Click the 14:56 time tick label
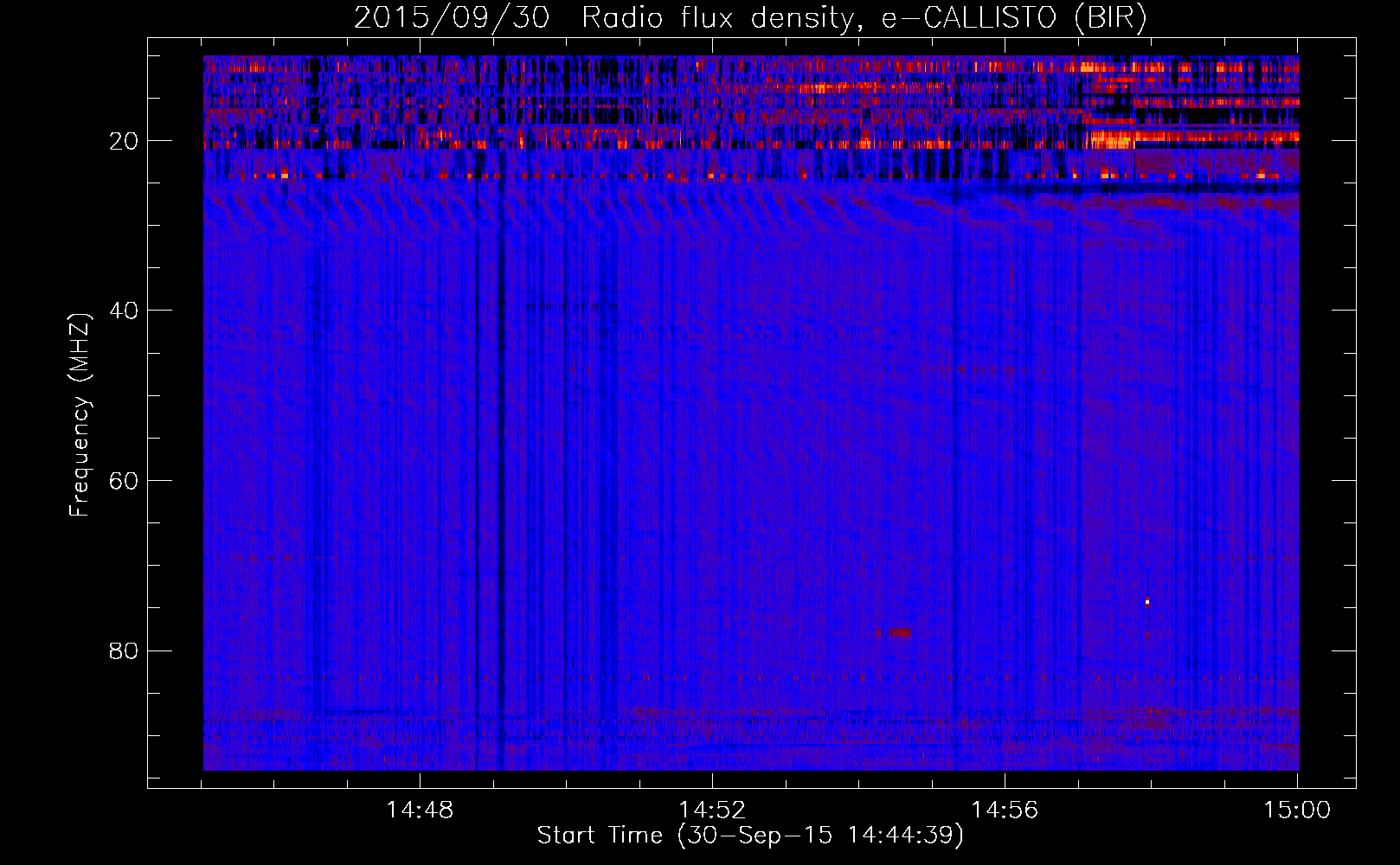The image size is (1400, 865). point(1005,810)
